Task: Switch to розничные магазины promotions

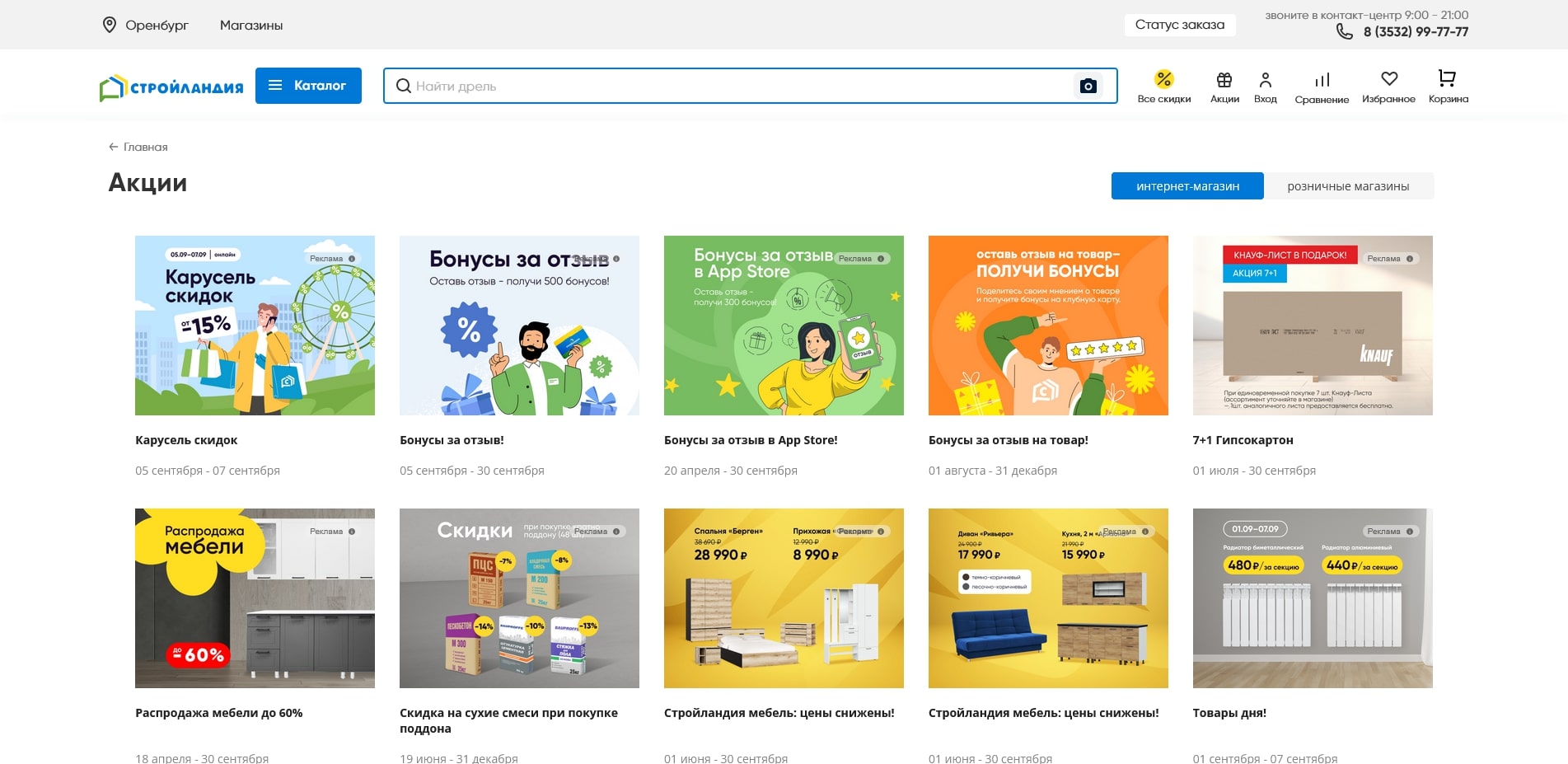Action: point(1348,186)
